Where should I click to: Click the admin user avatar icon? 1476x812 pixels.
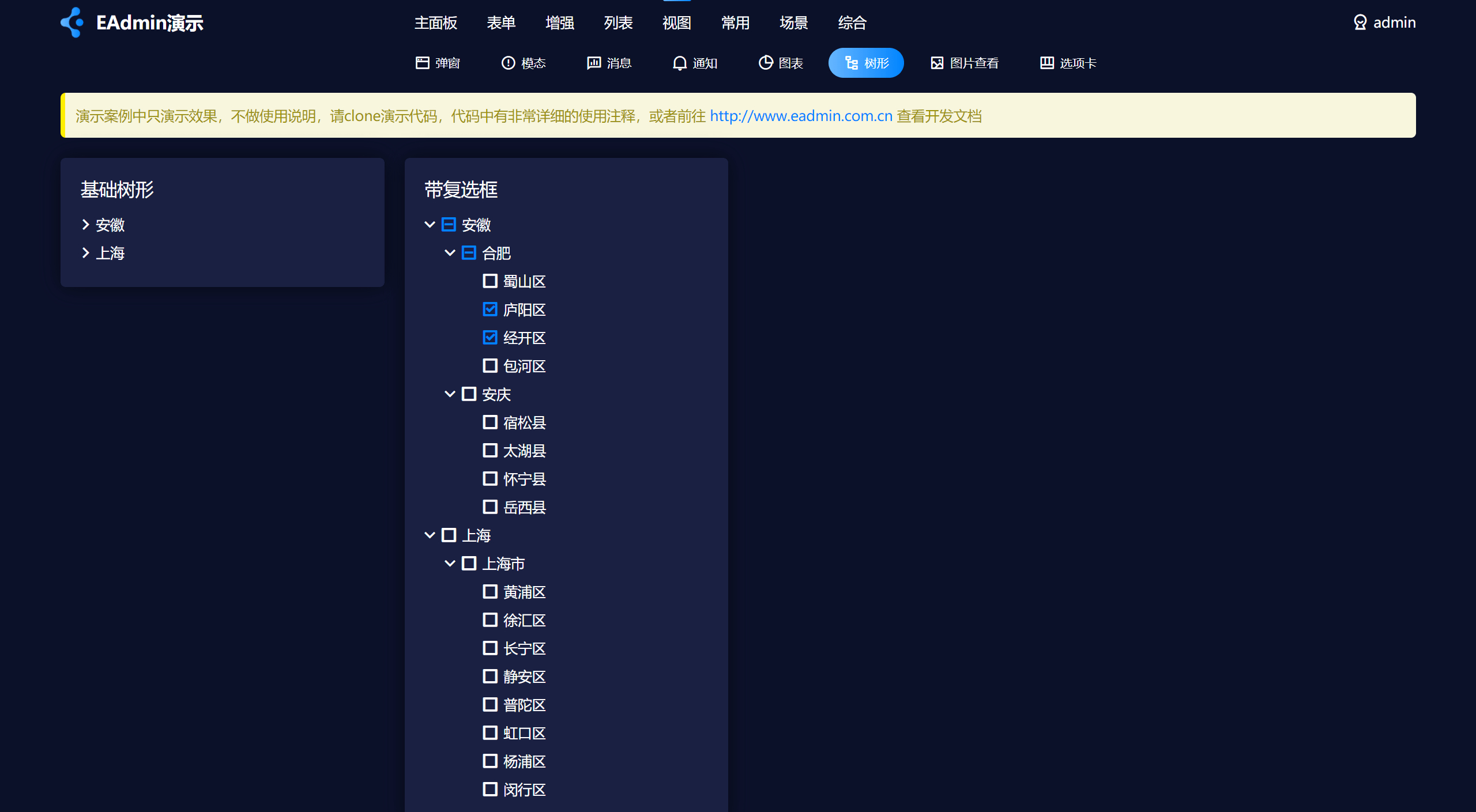pyautogui.click(x=1360, y=22)
